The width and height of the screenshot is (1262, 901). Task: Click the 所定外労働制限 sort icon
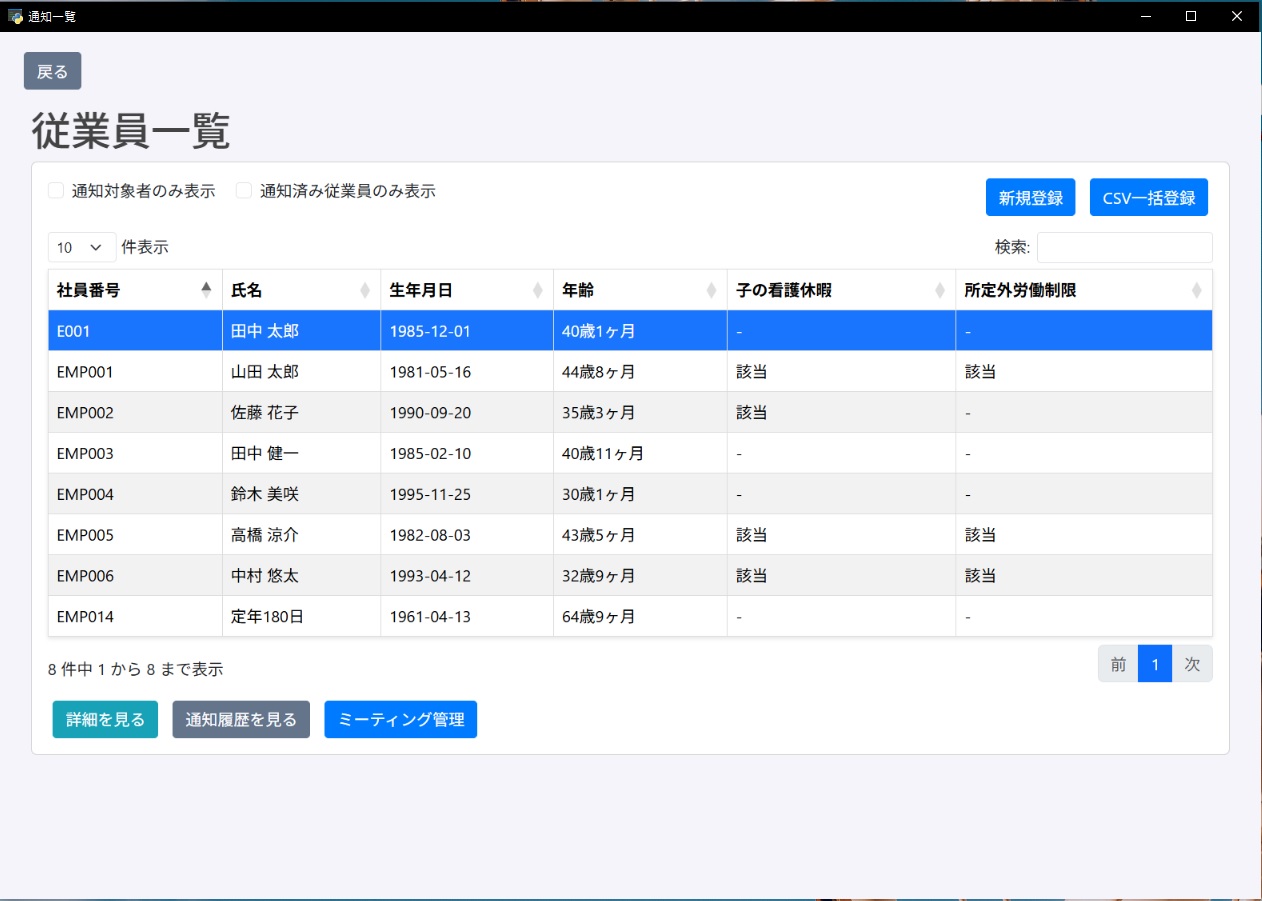click(x=1197, y=290)
